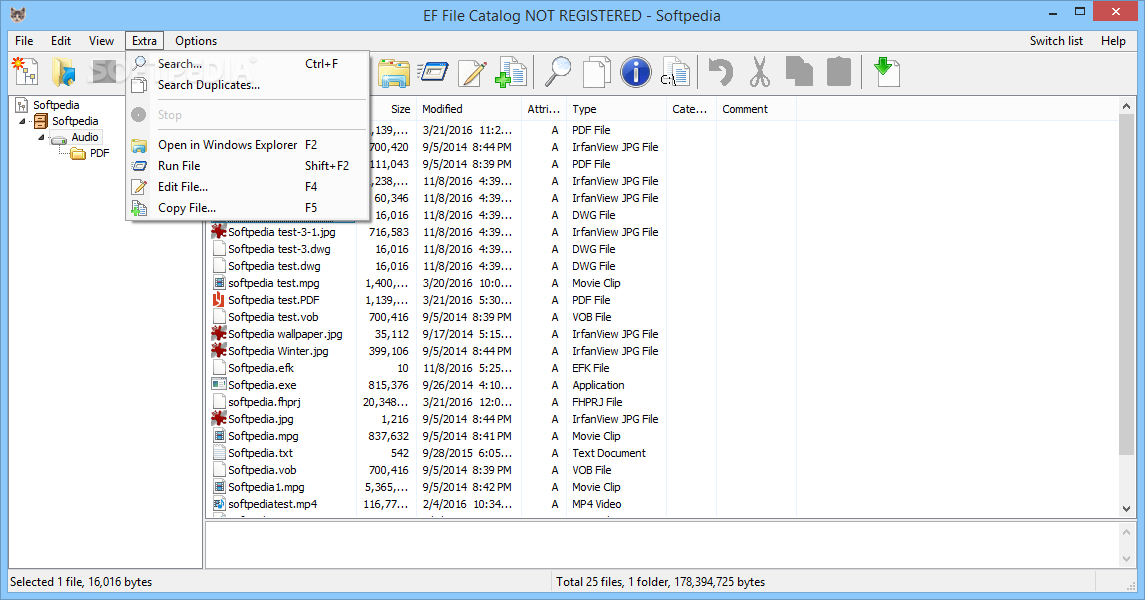
Task: Choose Search... from the Extra menu
Action: pos(248,64)
